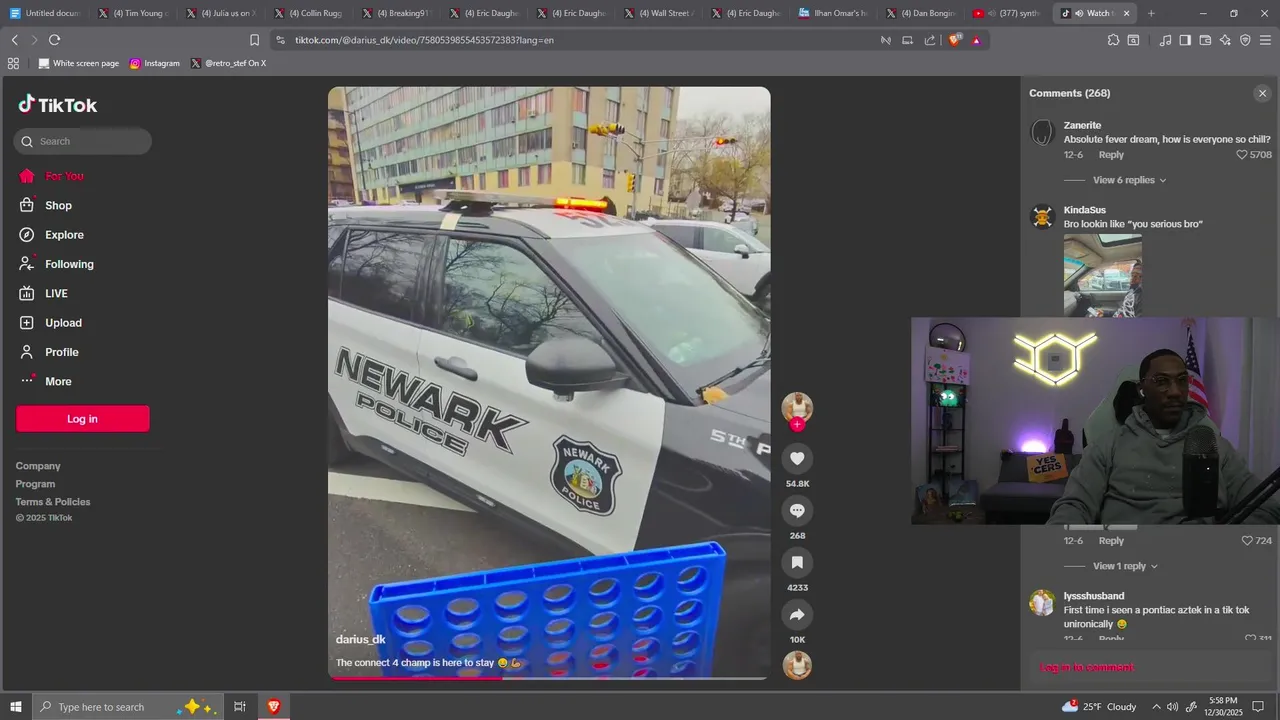Switch to the Untitled document tab

(x=44, y=13)
